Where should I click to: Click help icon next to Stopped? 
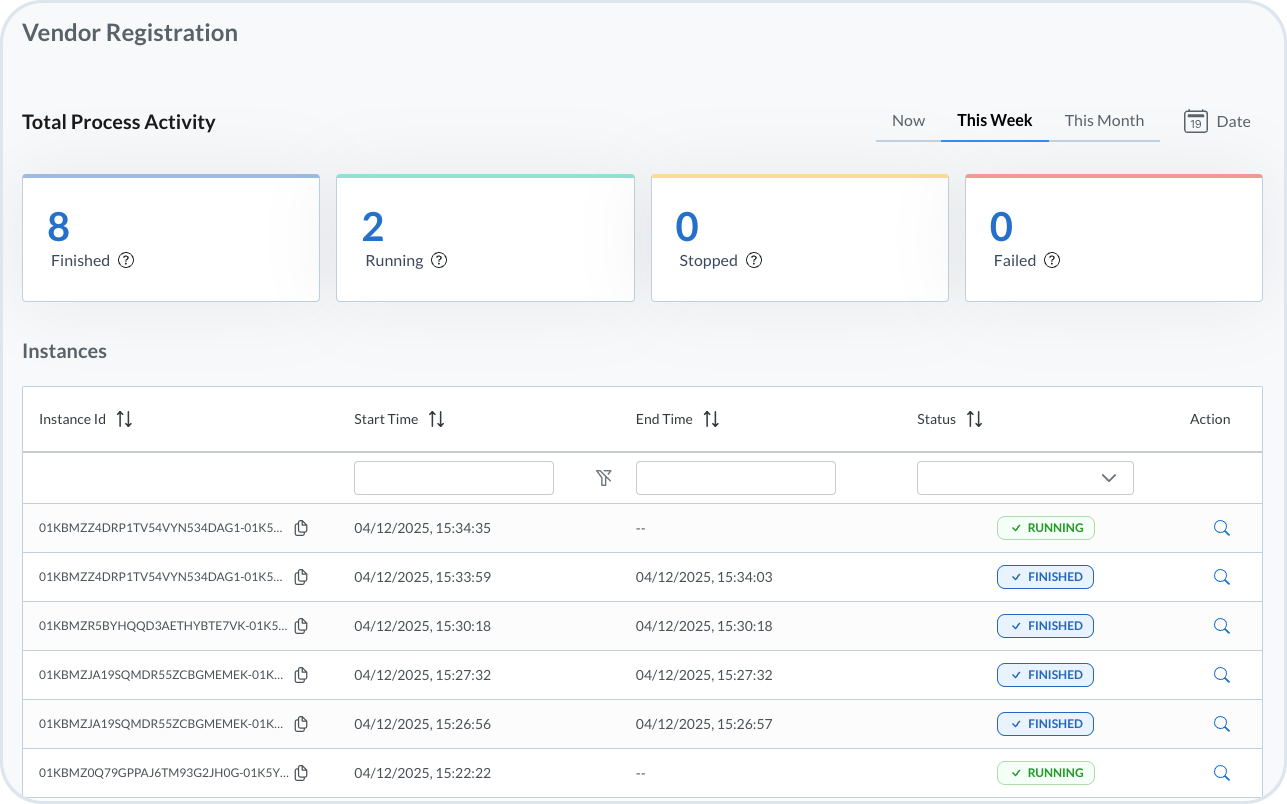click(x=754, y=260)
